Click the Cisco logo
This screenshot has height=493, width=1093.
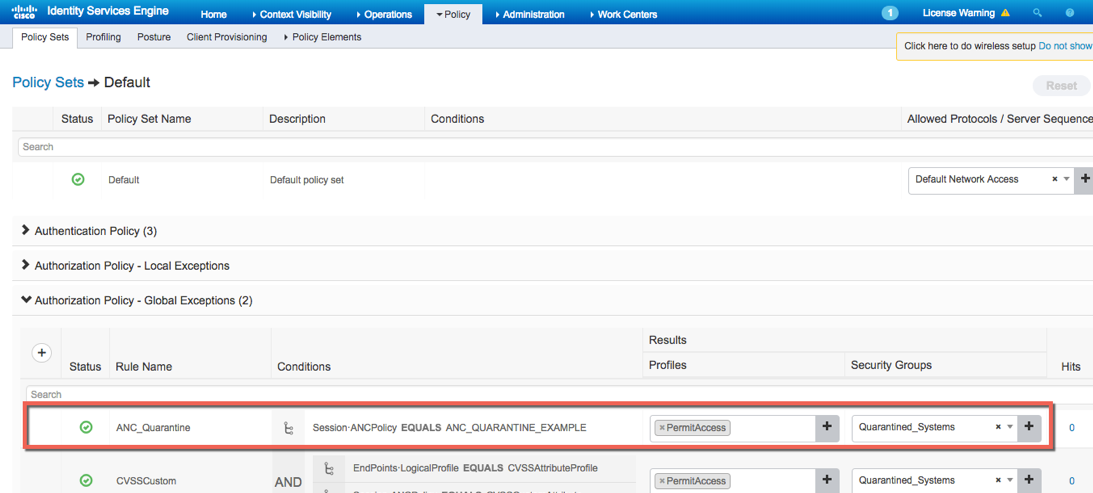click(24, 12)
